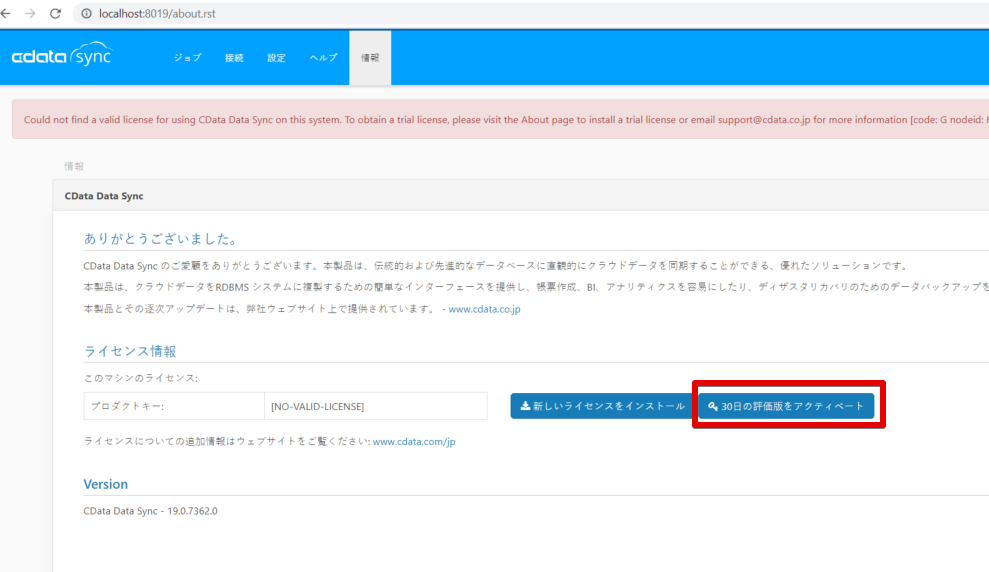Click the red license error banner
This screenshot has width=989, height=572.
(500, 119)
